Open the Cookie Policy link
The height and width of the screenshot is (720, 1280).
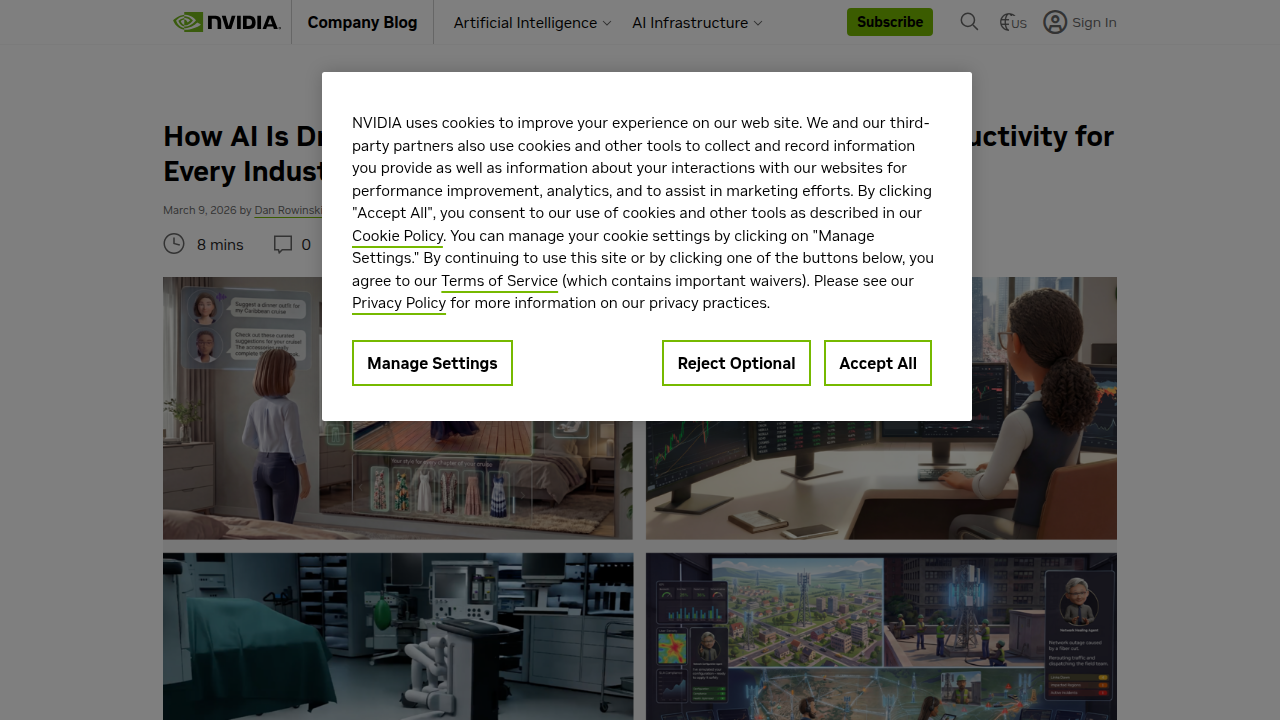tap(397, 236)
